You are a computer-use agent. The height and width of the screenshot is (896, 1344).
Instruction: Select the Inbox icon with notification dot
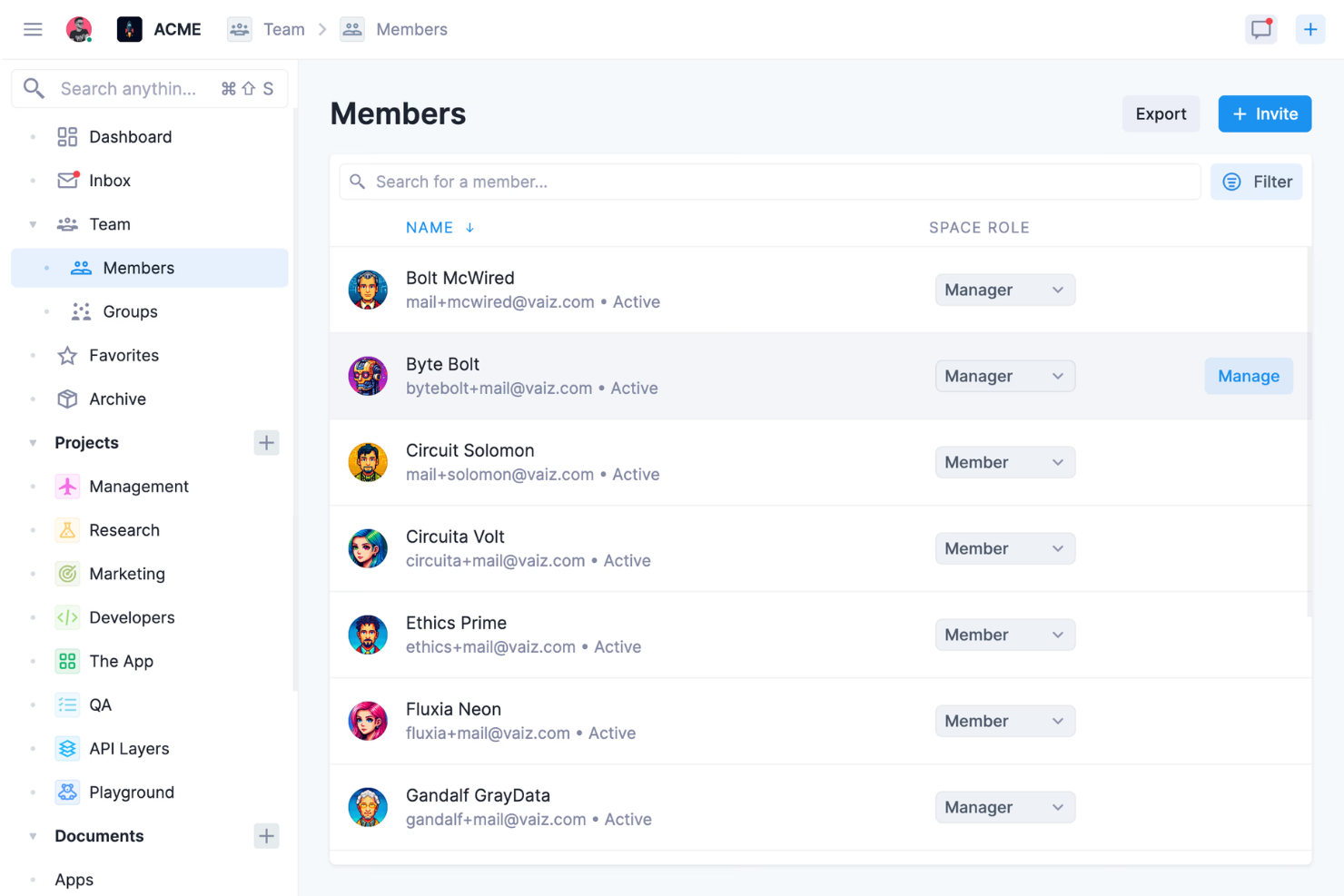point(67,180)
